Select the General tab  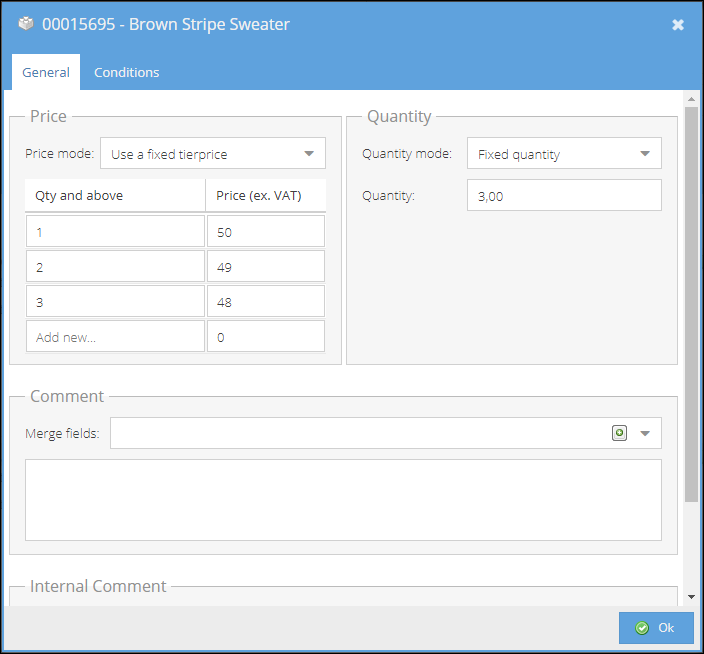pyautogui.click(x=46, y=72)
